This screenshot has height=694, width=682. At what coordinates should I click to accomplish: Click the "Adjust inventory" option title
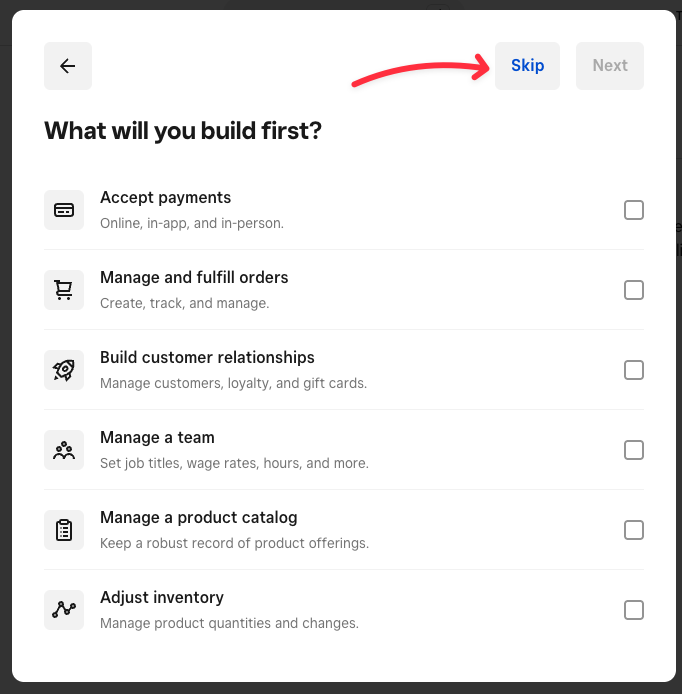162,598
